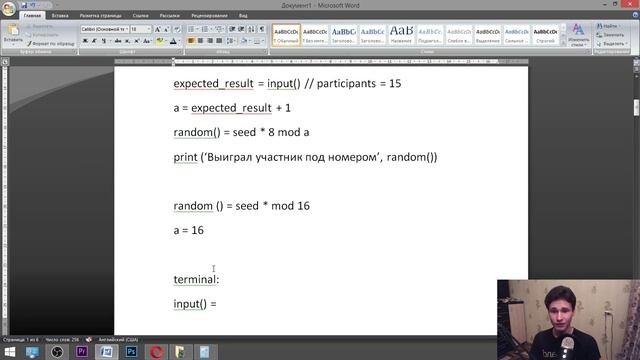
Task: Apply the Обычный (Normal) style
Action: coord(286,35)
